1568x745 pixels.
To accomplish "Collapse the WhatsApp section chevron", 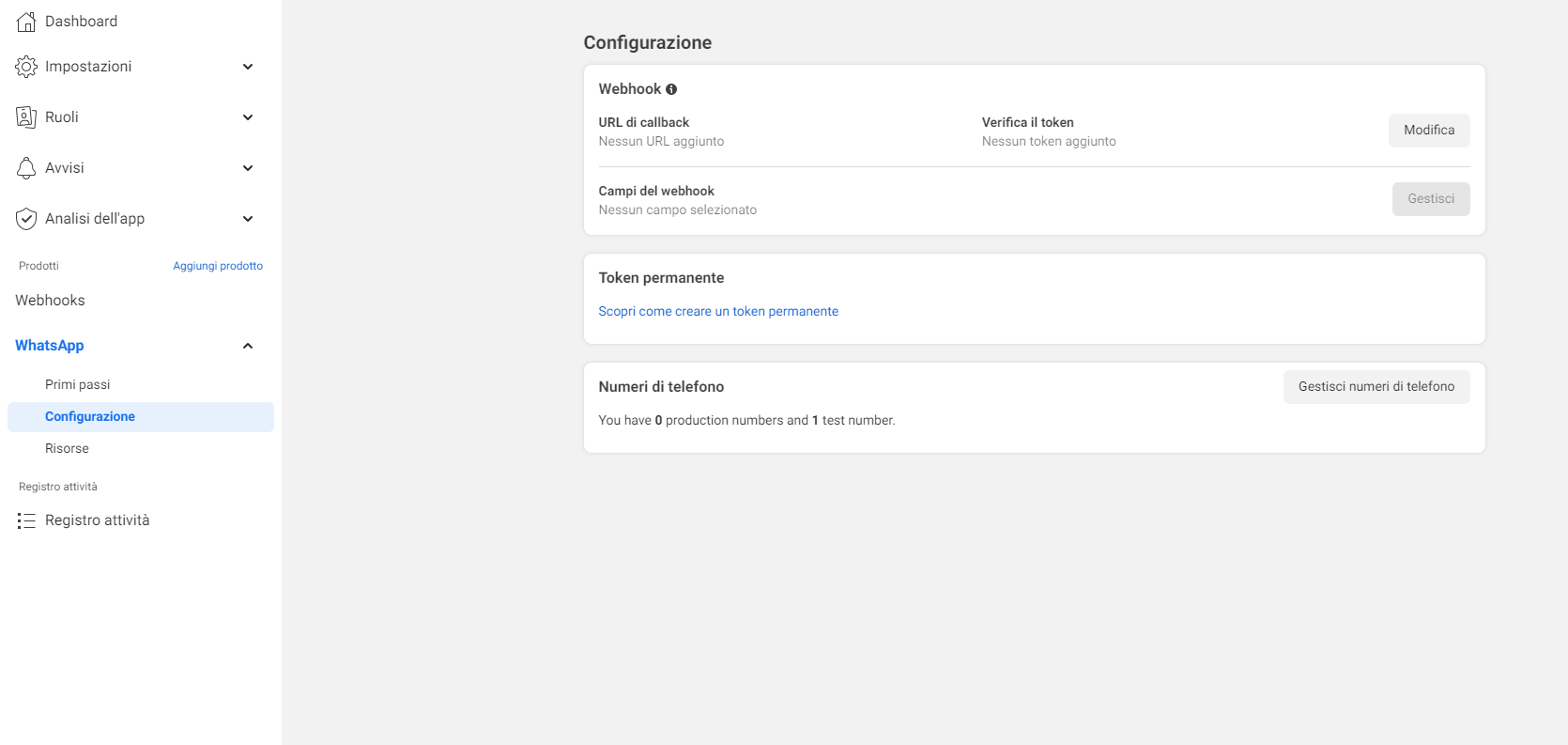I will pyautogui.click(x=248, y=346).
